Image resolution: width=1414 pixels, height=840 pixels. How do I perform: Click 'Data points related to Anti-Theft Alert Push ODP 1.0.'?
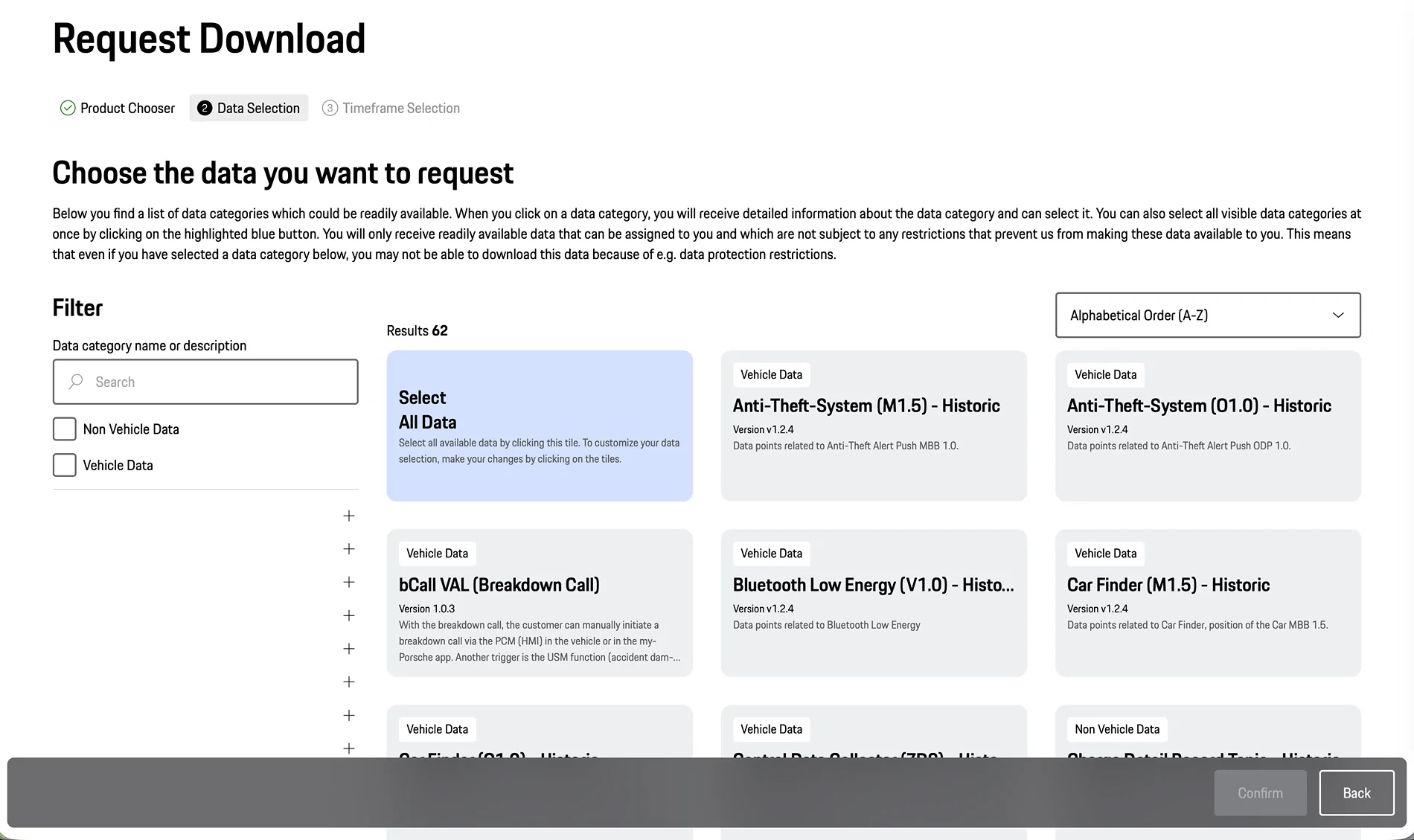1179,446
